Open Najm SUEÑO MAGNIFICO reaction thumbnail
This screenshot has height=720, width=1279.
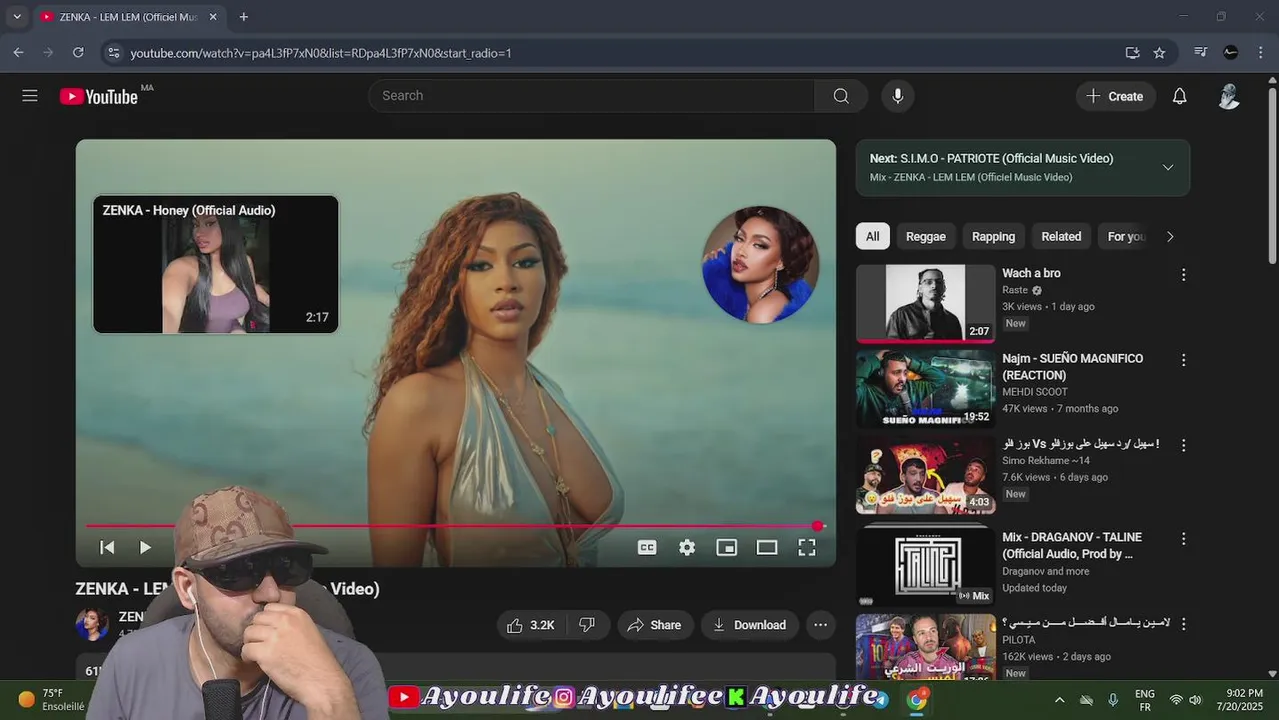[x=925, y=389]
